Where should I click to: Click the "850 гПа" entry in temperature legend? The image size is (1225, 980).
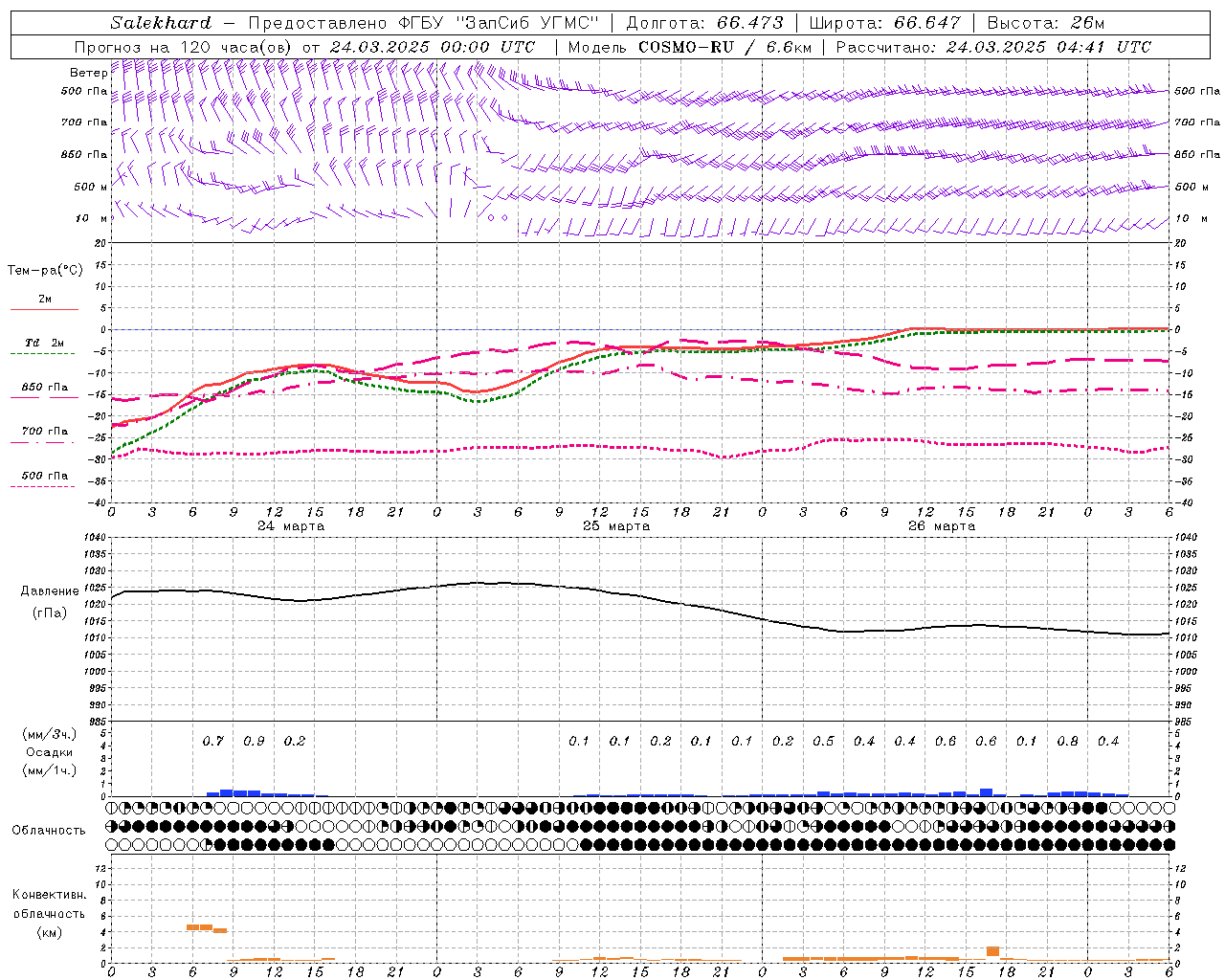(x=45, y=388)
